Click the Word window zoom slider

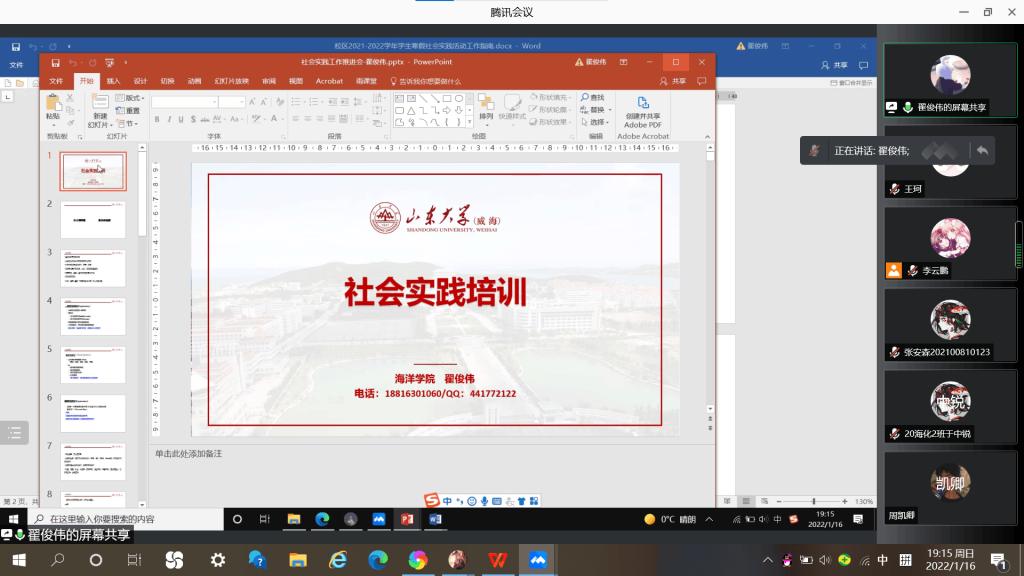click(x=814, y=501)
